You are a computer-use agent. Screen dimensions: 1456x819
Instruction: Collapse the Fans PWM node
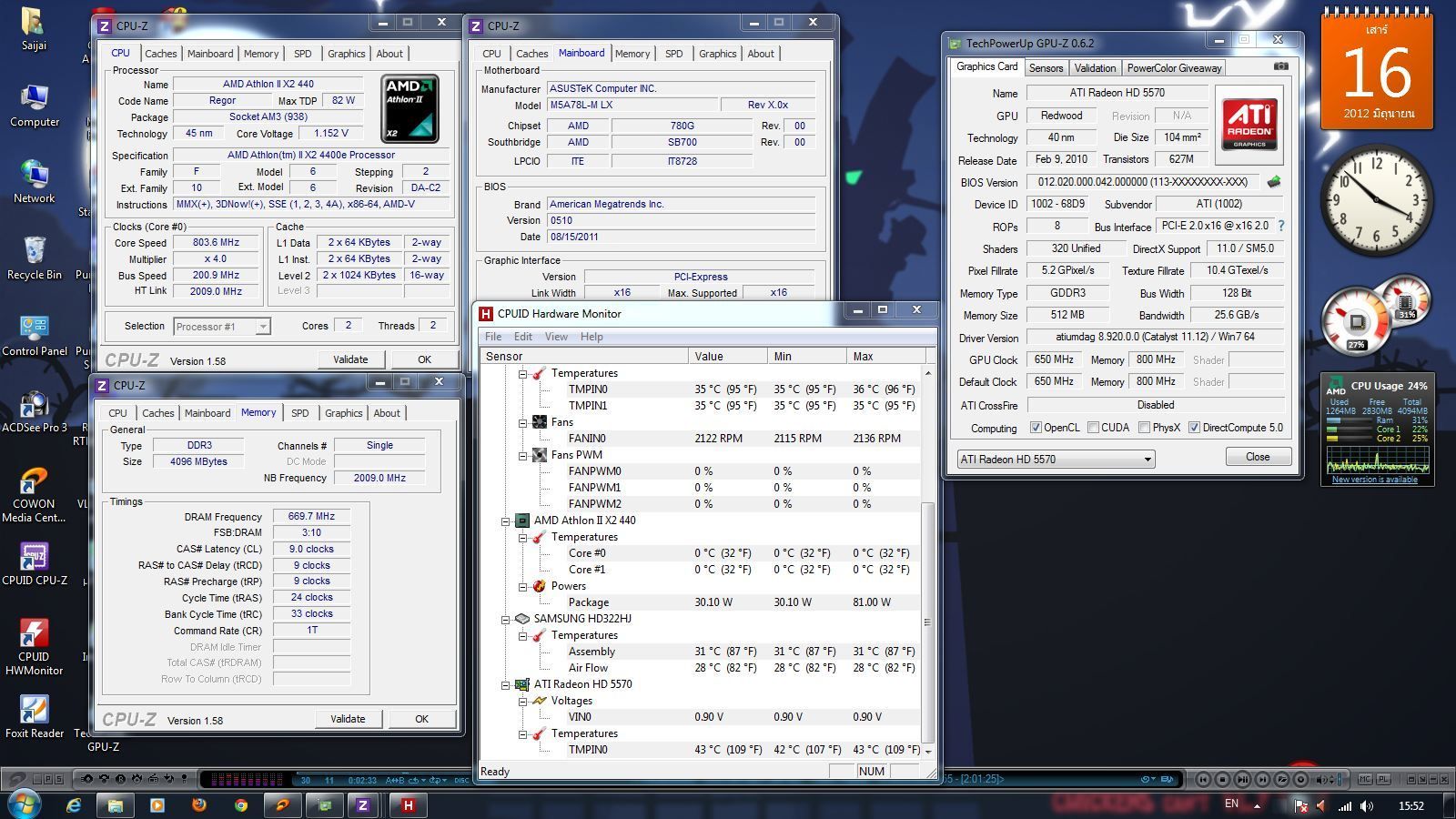[523, 455]
